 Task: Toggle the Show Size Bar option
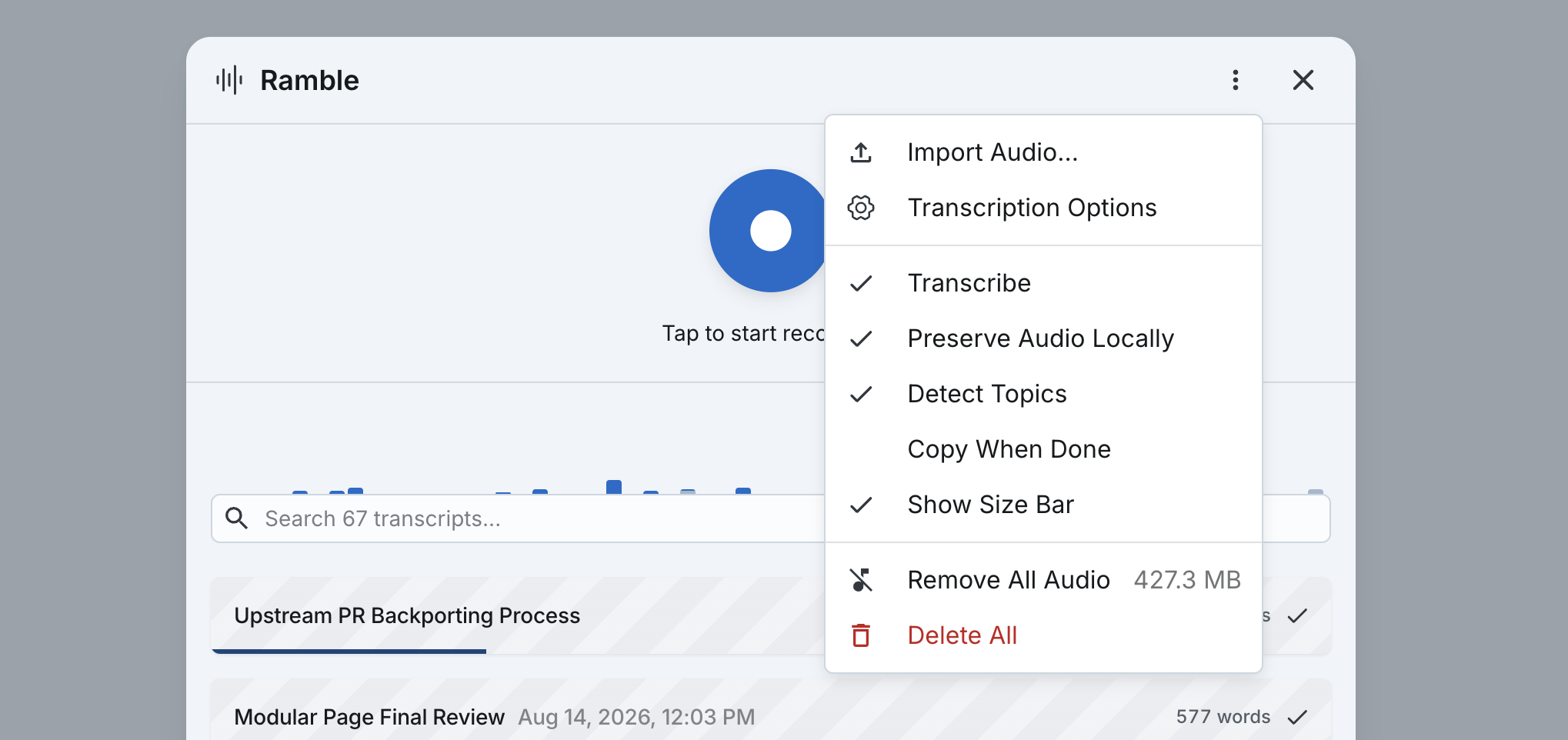tap(1043, 505)
